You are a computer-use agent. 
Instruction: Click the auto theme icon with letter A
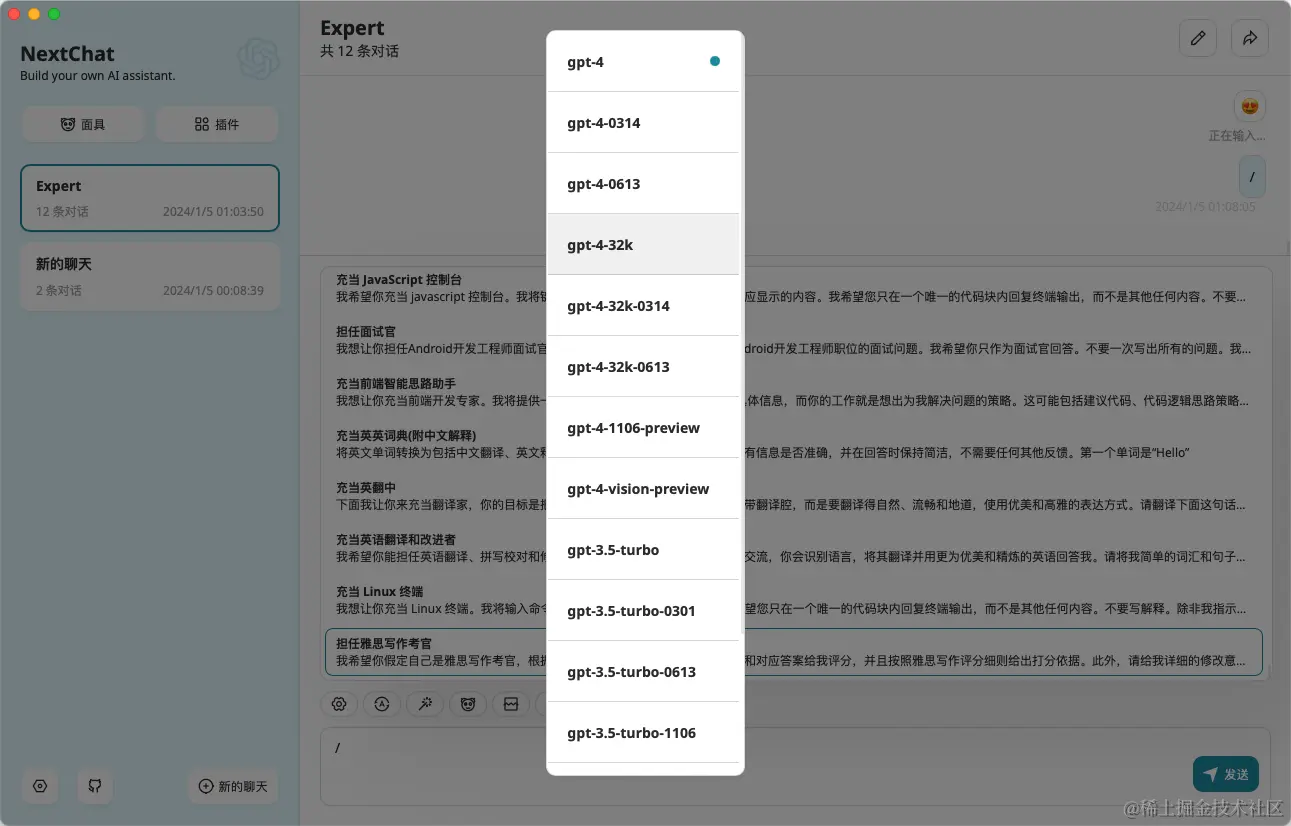point(382,704)
